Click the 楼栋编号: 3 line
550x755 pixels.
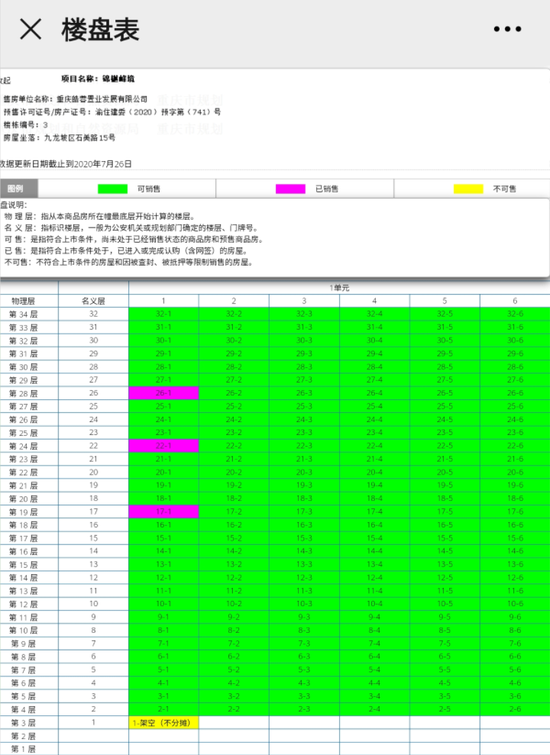(26, 125)
